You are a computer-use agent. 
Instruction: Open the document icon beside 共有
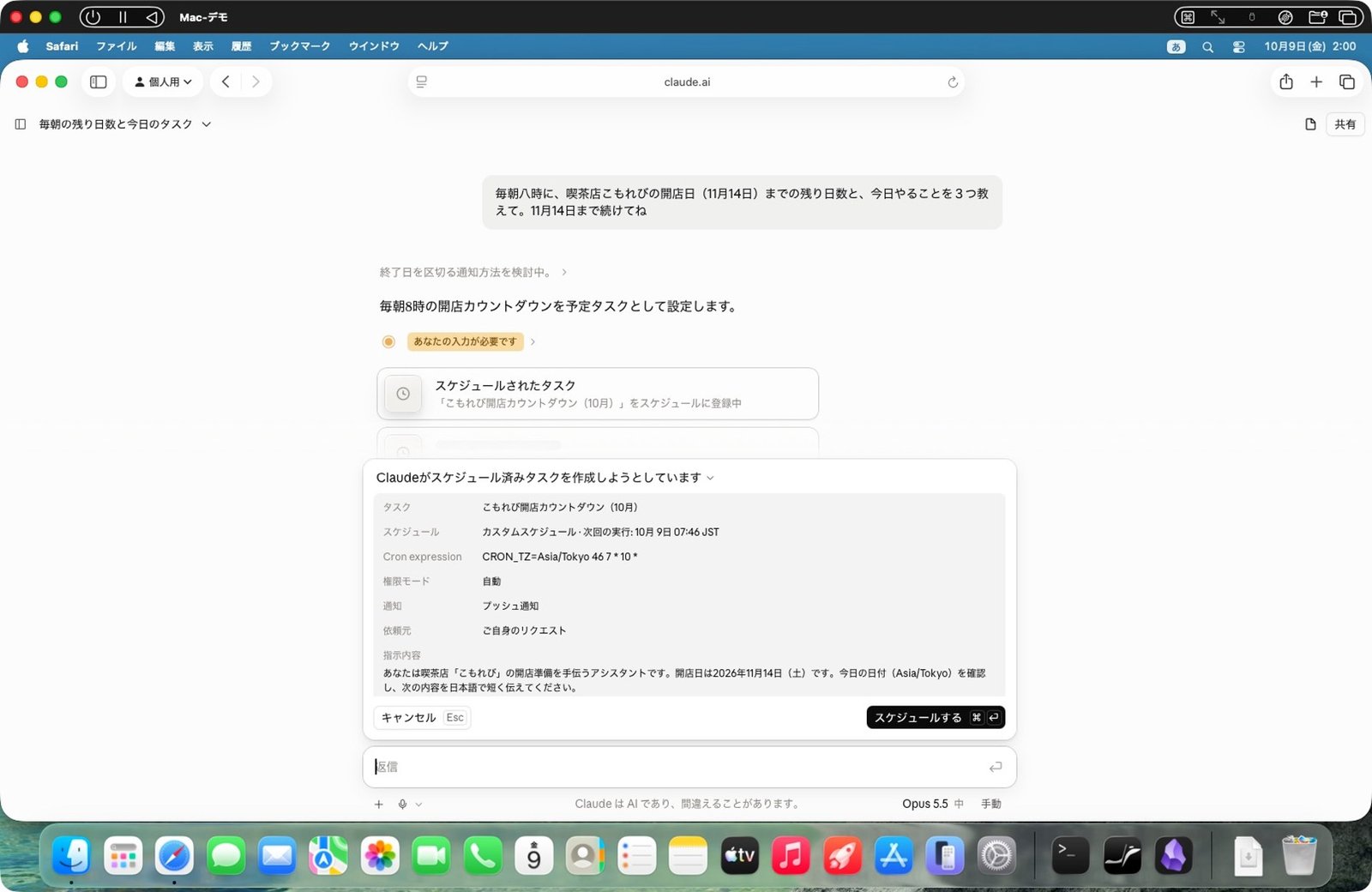tap(1310, 124)
